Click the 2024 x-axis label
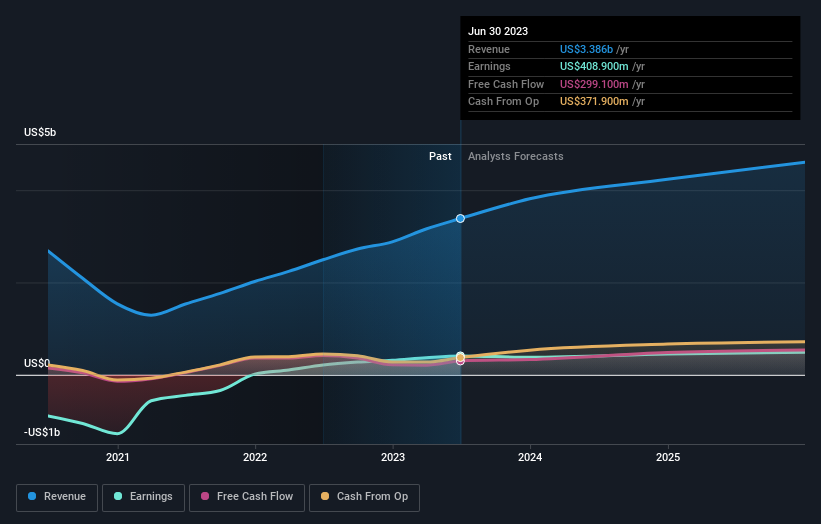This screenshot has height=524, width=821. click(530, 458)
